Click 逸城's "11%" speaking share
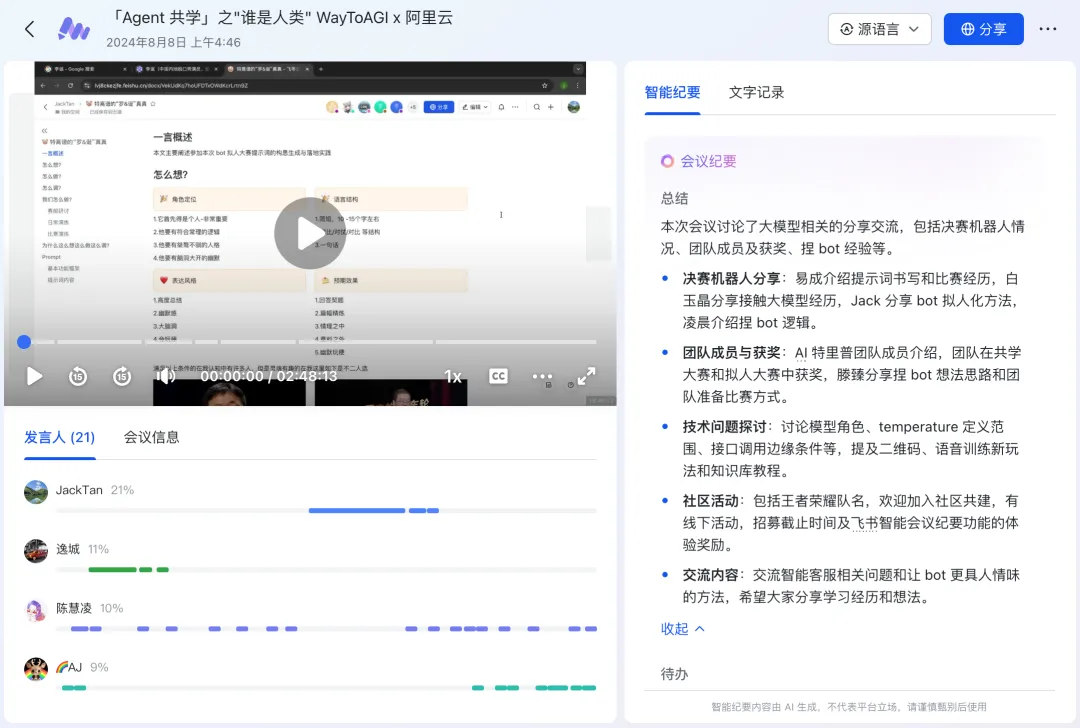1080x728 pixels. [98, 550]
